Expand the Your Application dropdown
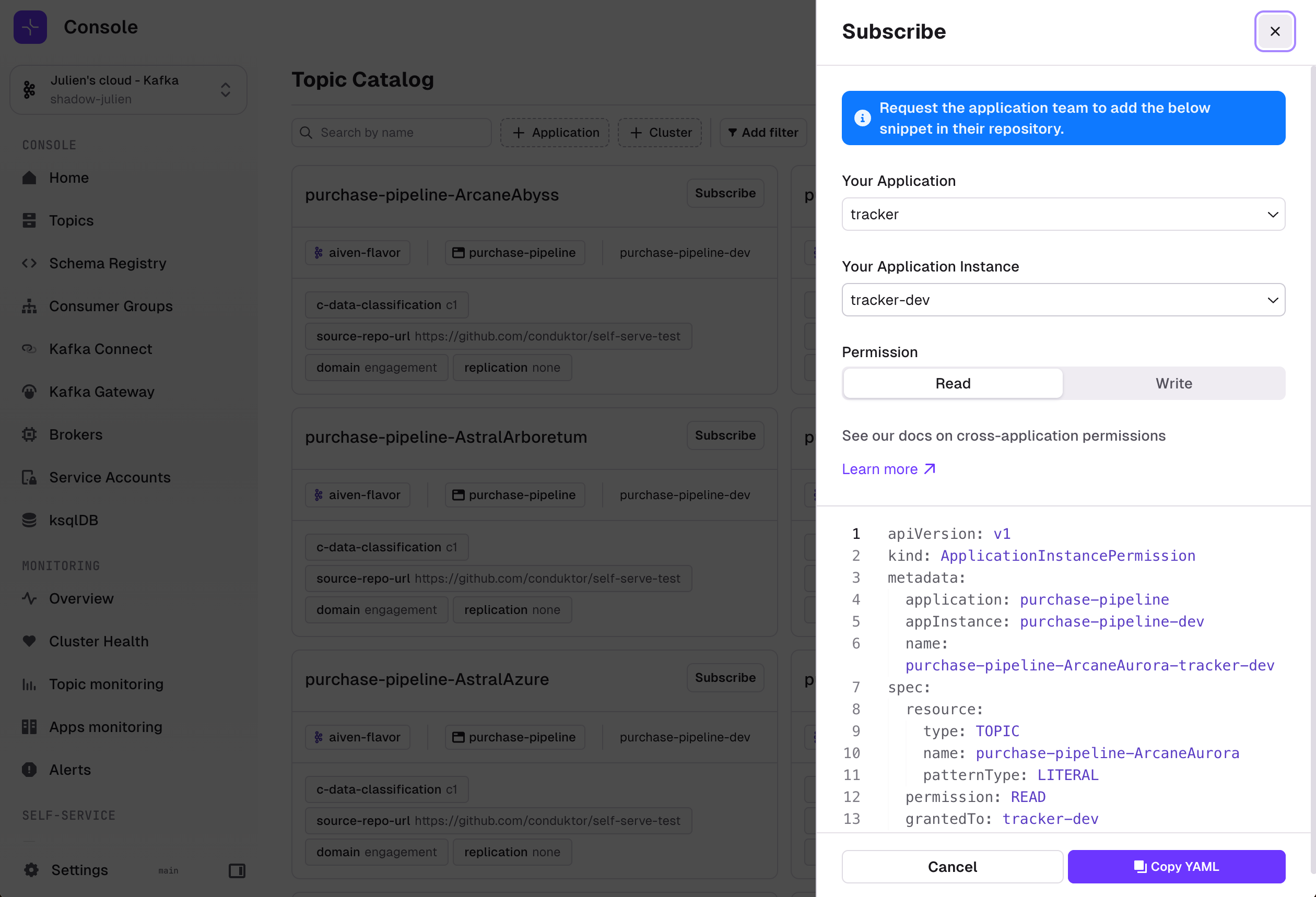 coord(1064,214)
